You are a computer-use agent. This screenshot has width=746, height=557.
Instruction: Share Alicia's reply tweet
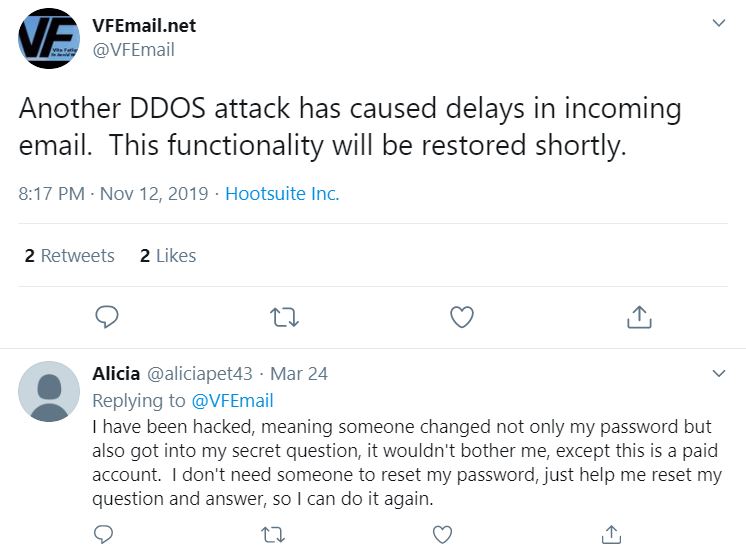[611, 535]
